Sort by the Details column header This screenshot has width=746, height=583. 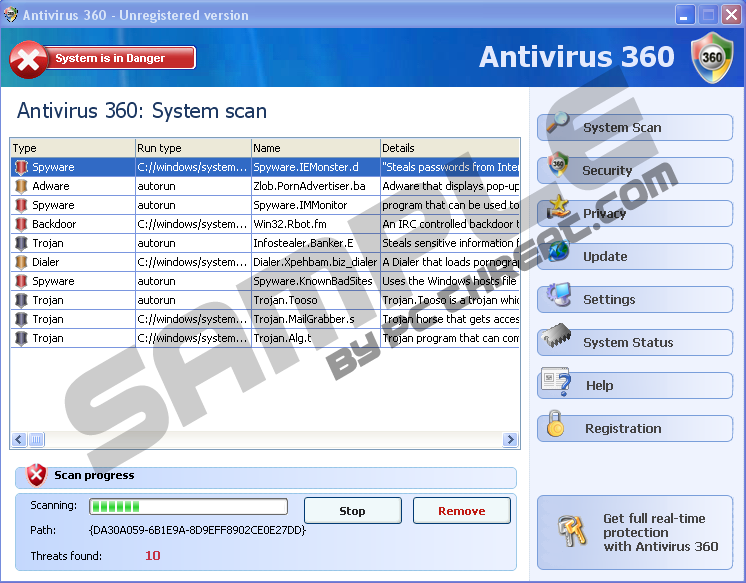[x=450, y=148]
